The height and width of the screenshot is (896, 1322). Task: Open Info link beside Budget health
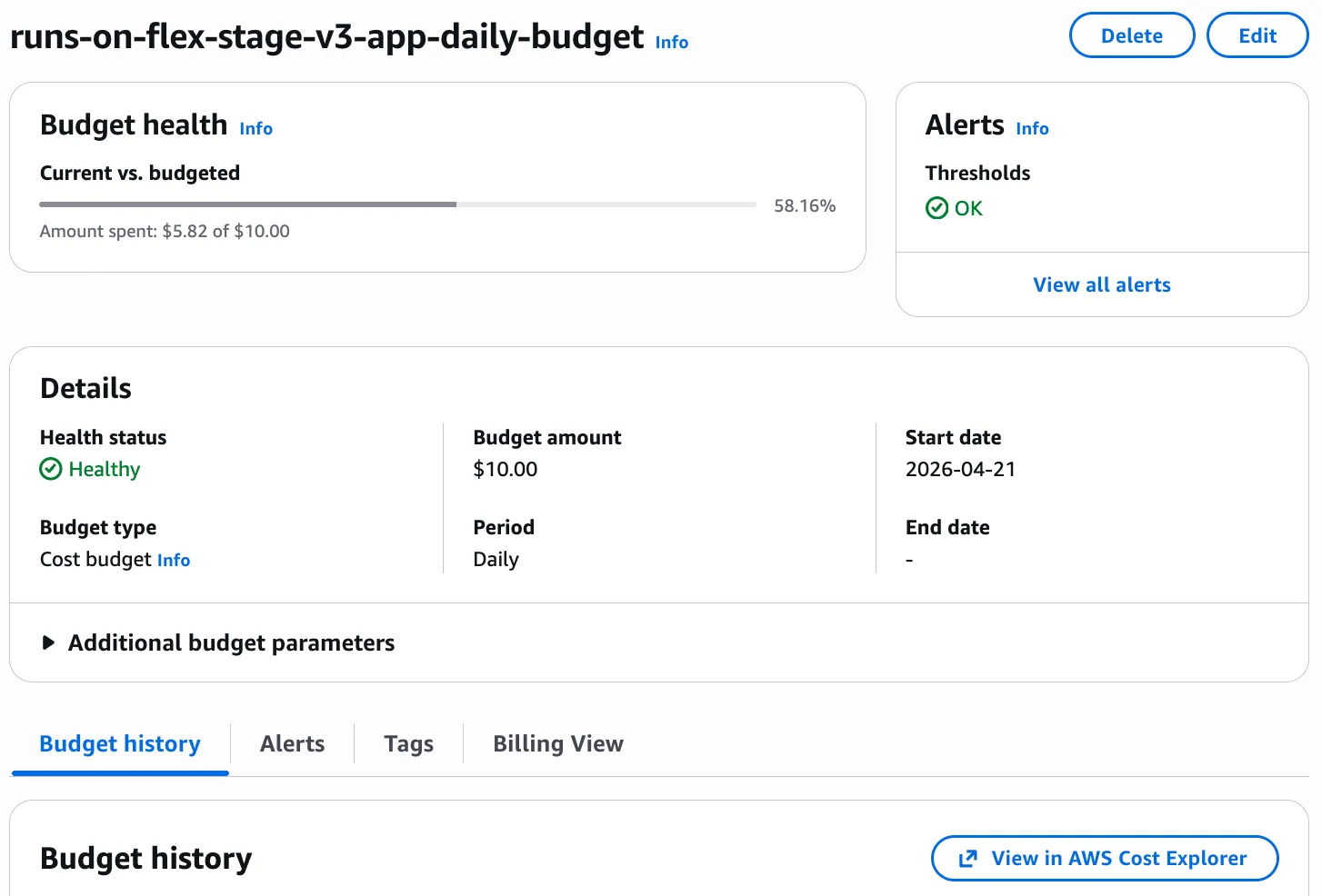coord(255,128)
